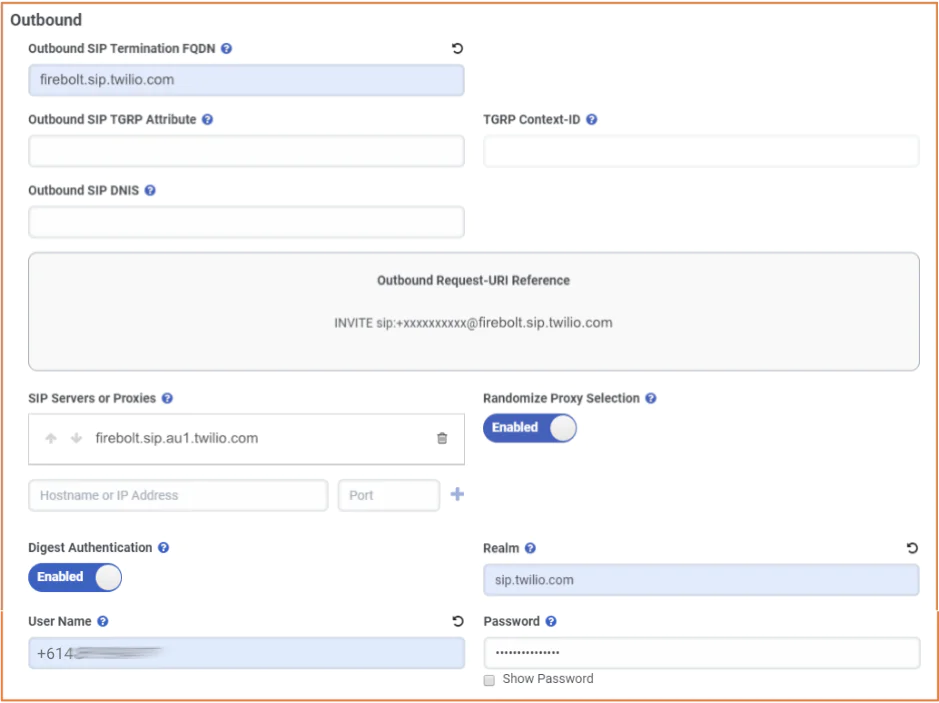Move firebolt.sip.au1.twilio.com proxy down
This screenshot has width=939, height=703.
tap(76, 438)
